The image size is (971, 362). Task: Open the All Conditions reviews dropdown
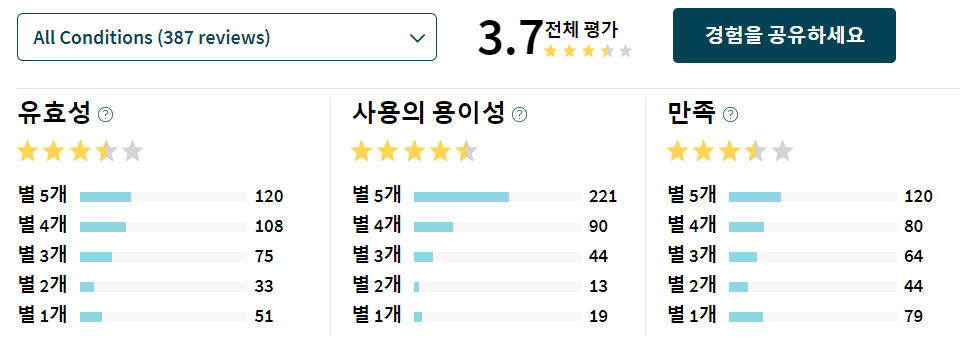[227, 37]
